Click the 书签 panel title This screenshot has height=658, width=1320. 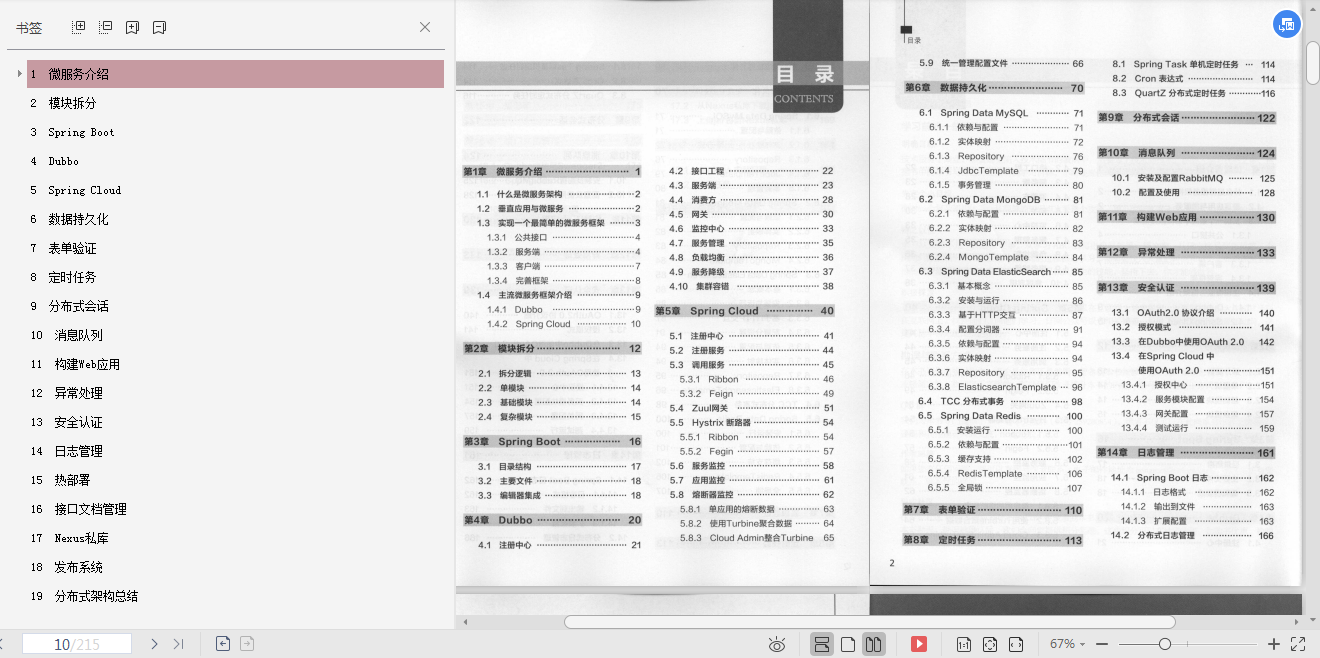(29, 28)
